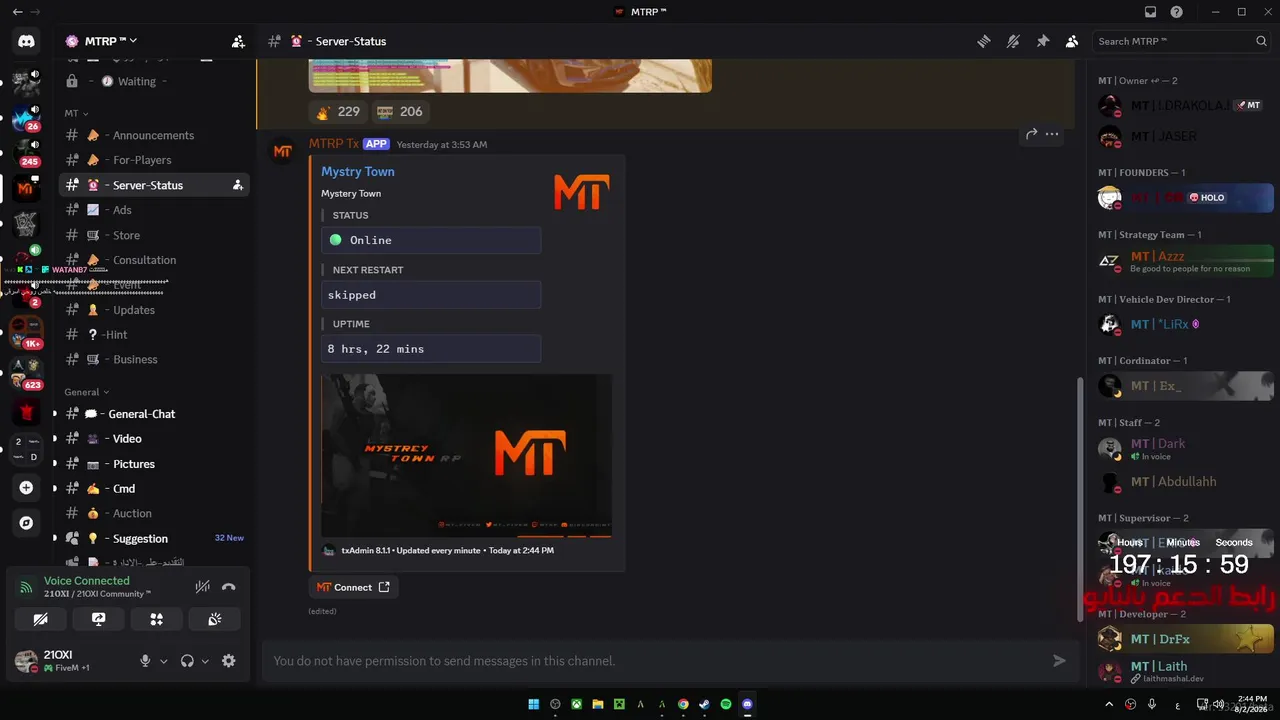Open the Store channel
Screen dimensions: 1280x720
(x=154, y=235)
